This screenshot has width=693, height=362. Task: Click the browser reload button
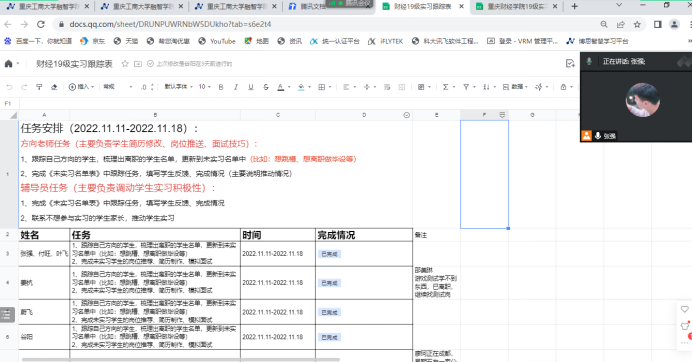pos(41,24)
